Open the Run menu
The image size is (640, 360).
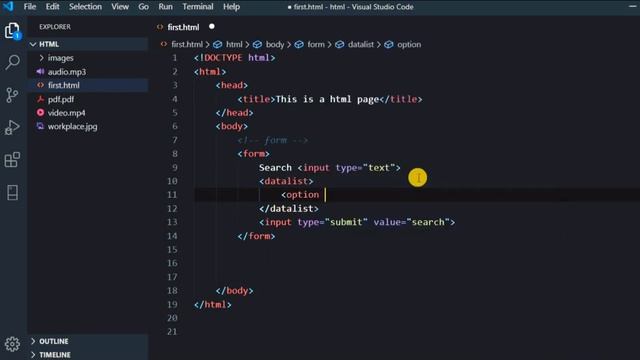tap(165, 7)
